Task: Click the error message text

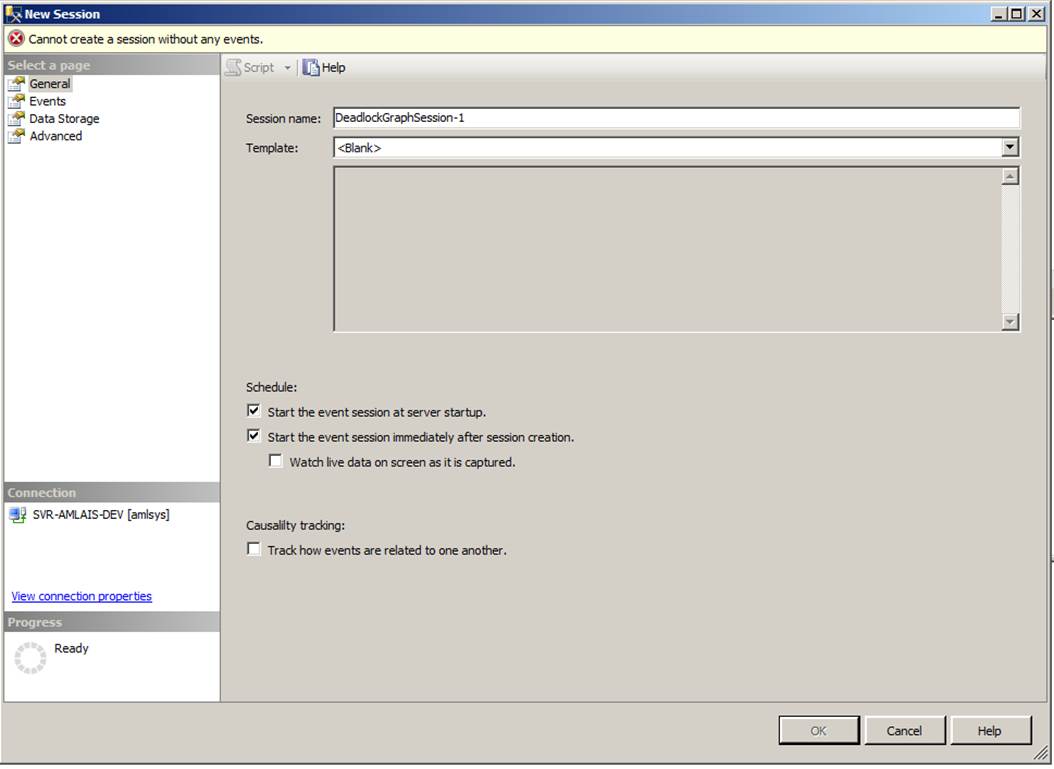Action: [145, 40]
